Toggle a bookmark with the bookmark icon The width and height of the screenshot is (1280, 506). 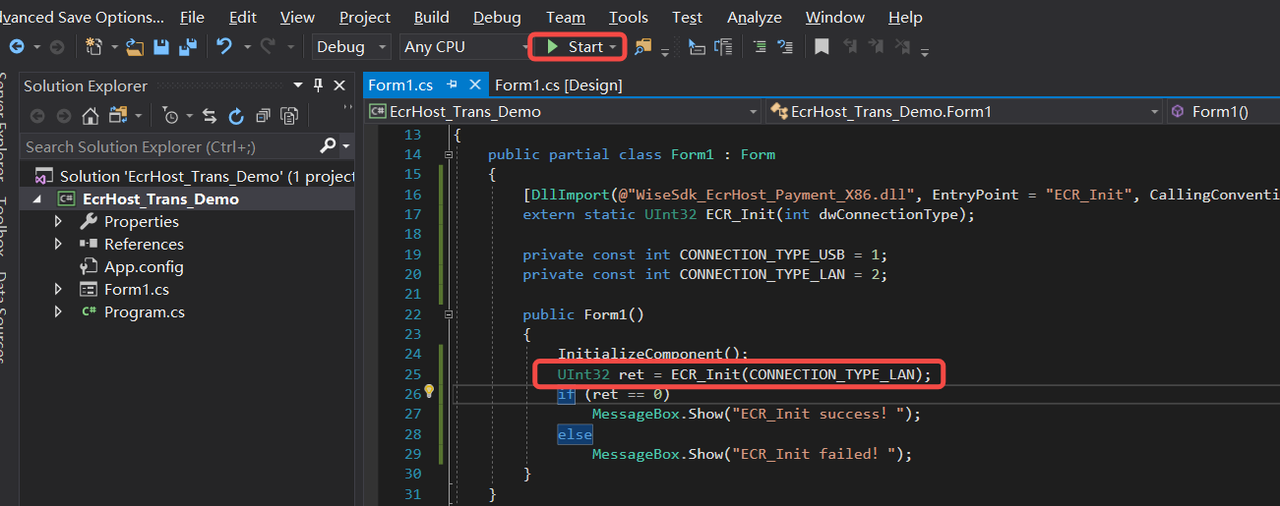pyautogui.click(x=821, y=47)
